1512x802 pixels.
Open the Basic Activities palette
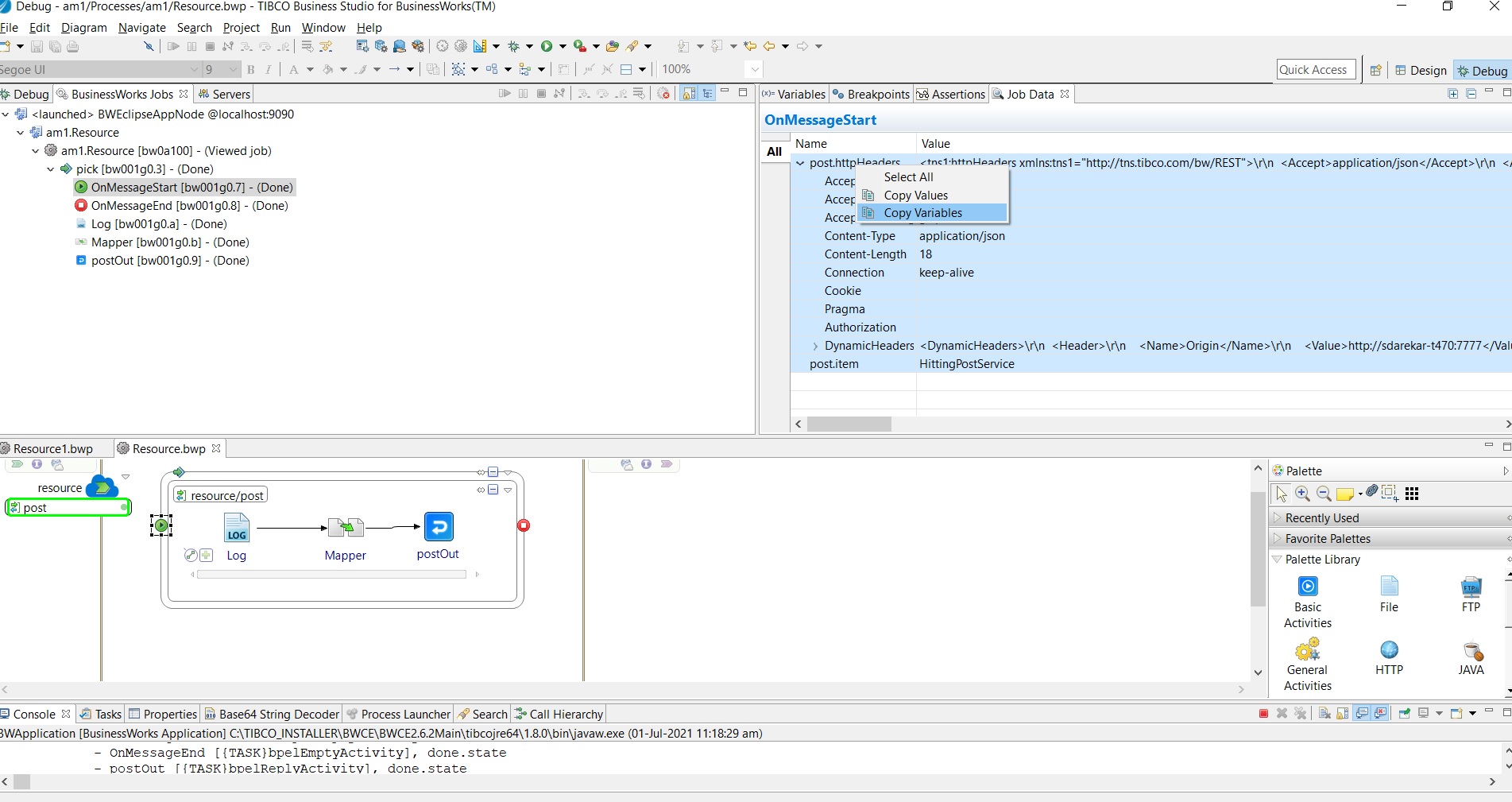(1308, 602)
